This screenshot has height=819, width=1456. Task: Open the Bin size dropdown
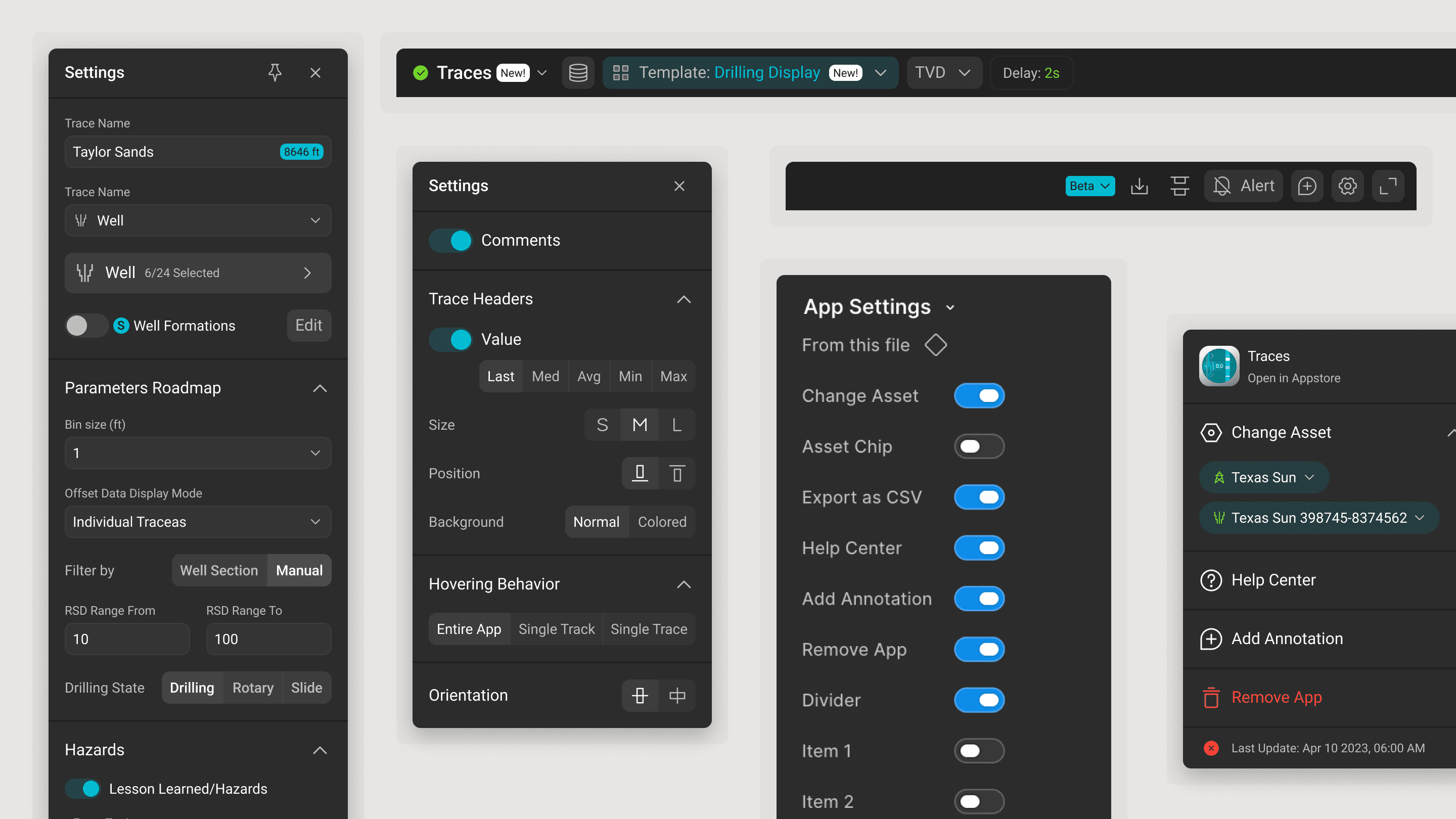point(198,453)
